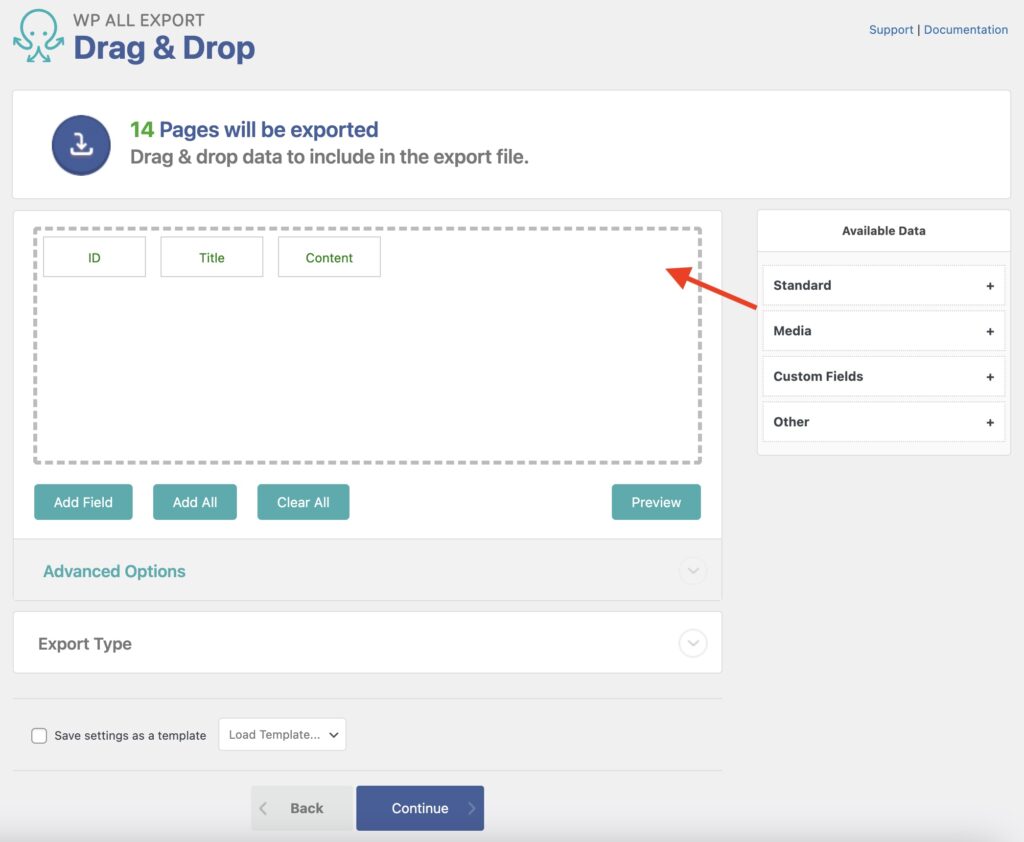Viewport: 1024px width, 842px height.
Task: Click the right arrow inside Continue button
Action: pyautogui.click(x=471, y=808)
